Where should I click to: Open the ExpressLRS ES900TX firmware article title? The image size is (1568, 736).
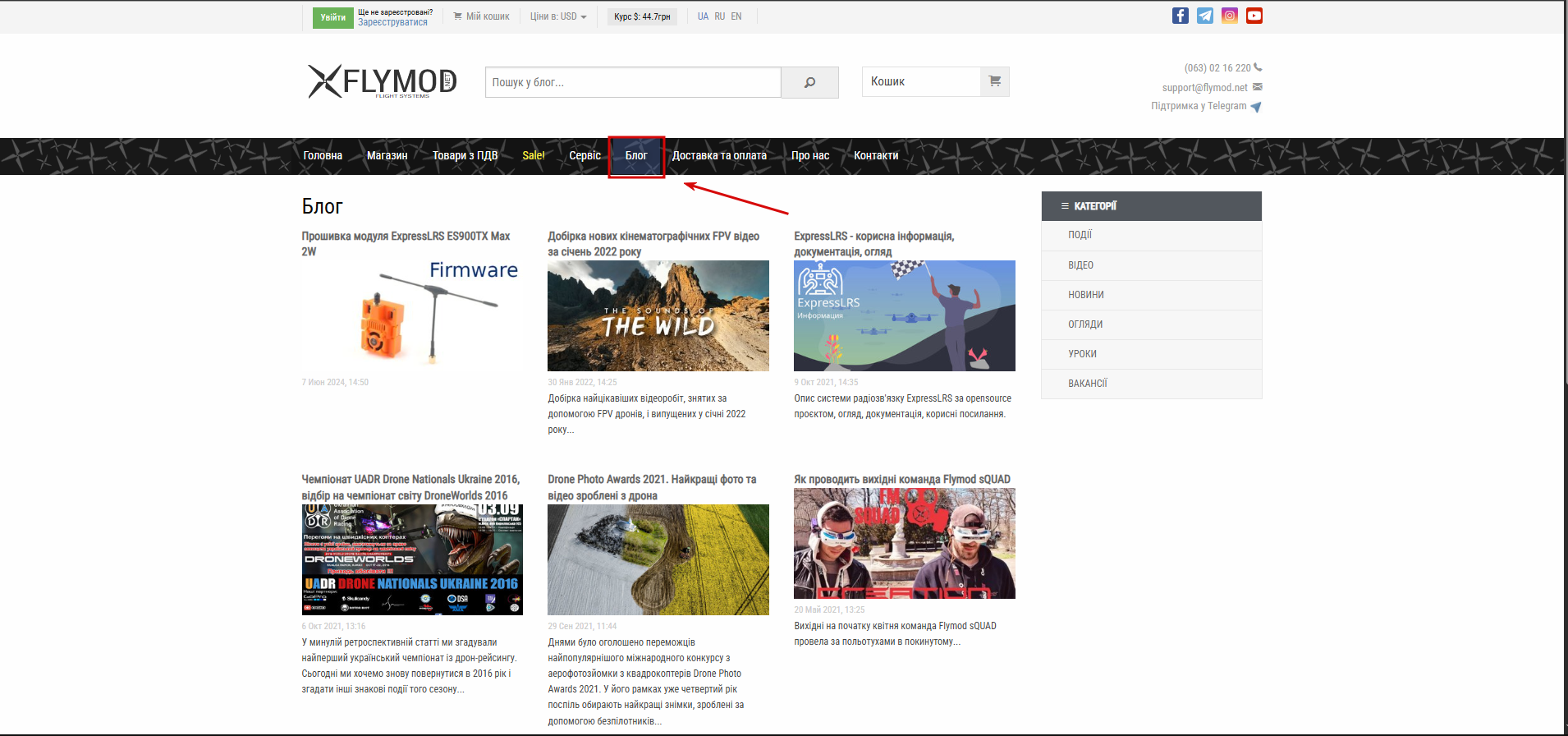pos(406,244)
